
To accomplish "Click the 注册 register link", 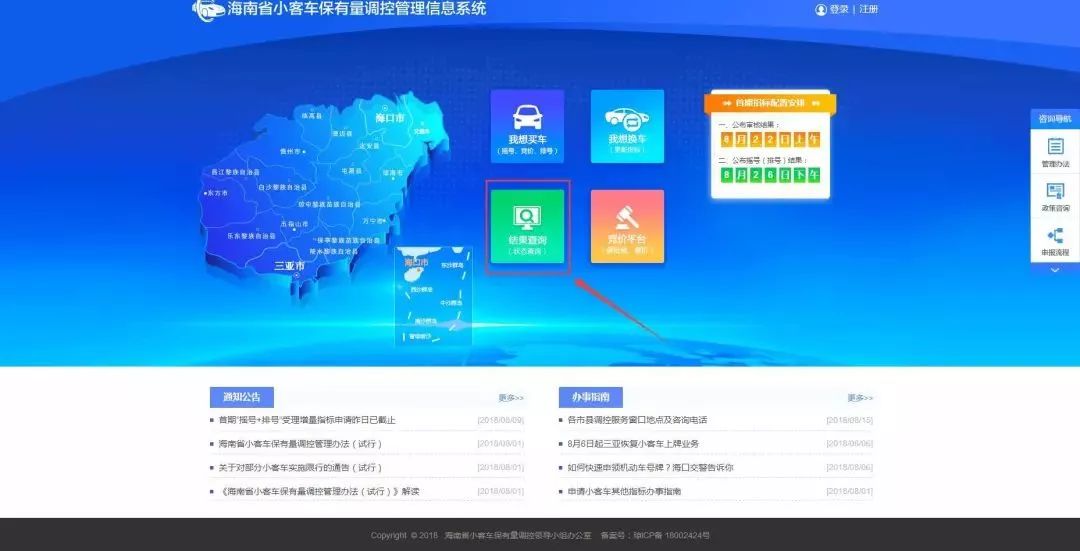I will [869, 10].
